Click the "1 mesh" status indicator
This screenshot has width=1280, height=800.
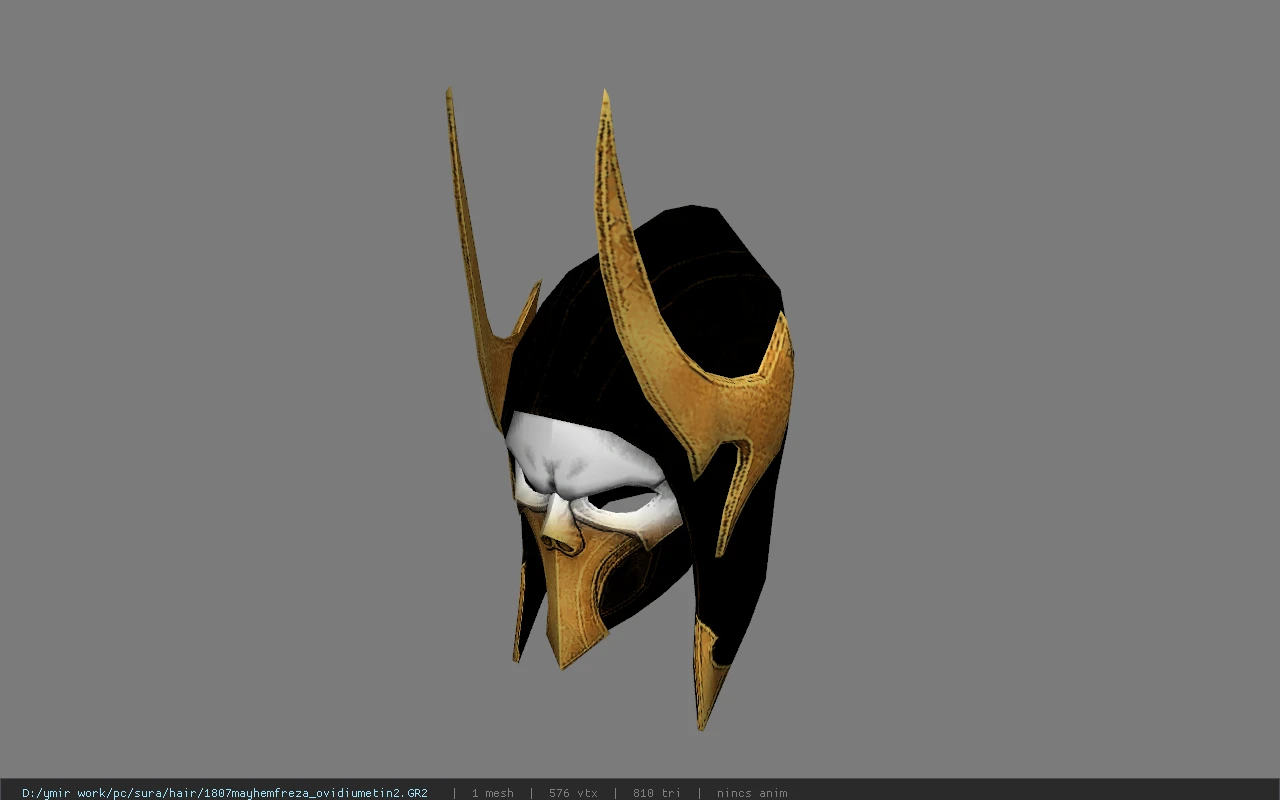point(492,793)
